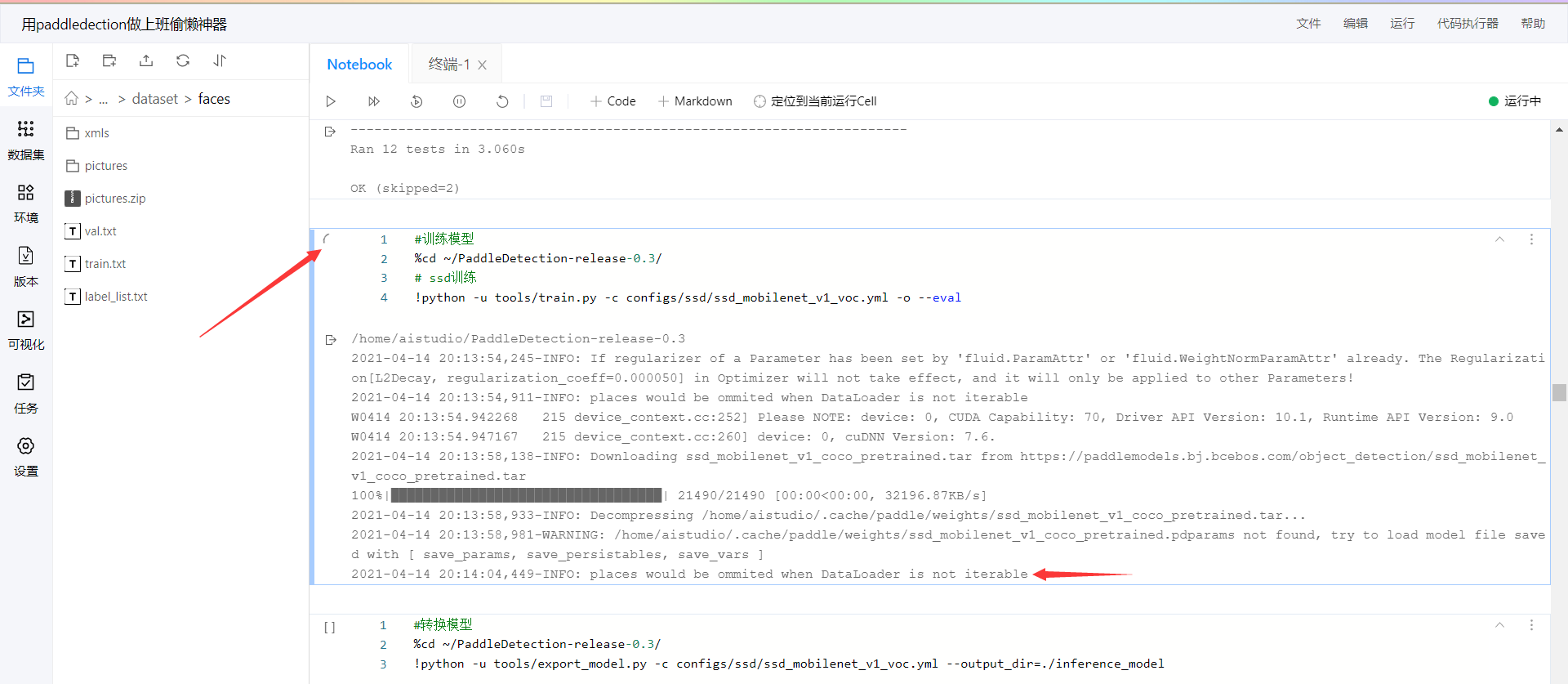Viewport: 1568px width, 684px height.
Task: Click 定位到当前运行Cell button
Action: click(815, 101)
